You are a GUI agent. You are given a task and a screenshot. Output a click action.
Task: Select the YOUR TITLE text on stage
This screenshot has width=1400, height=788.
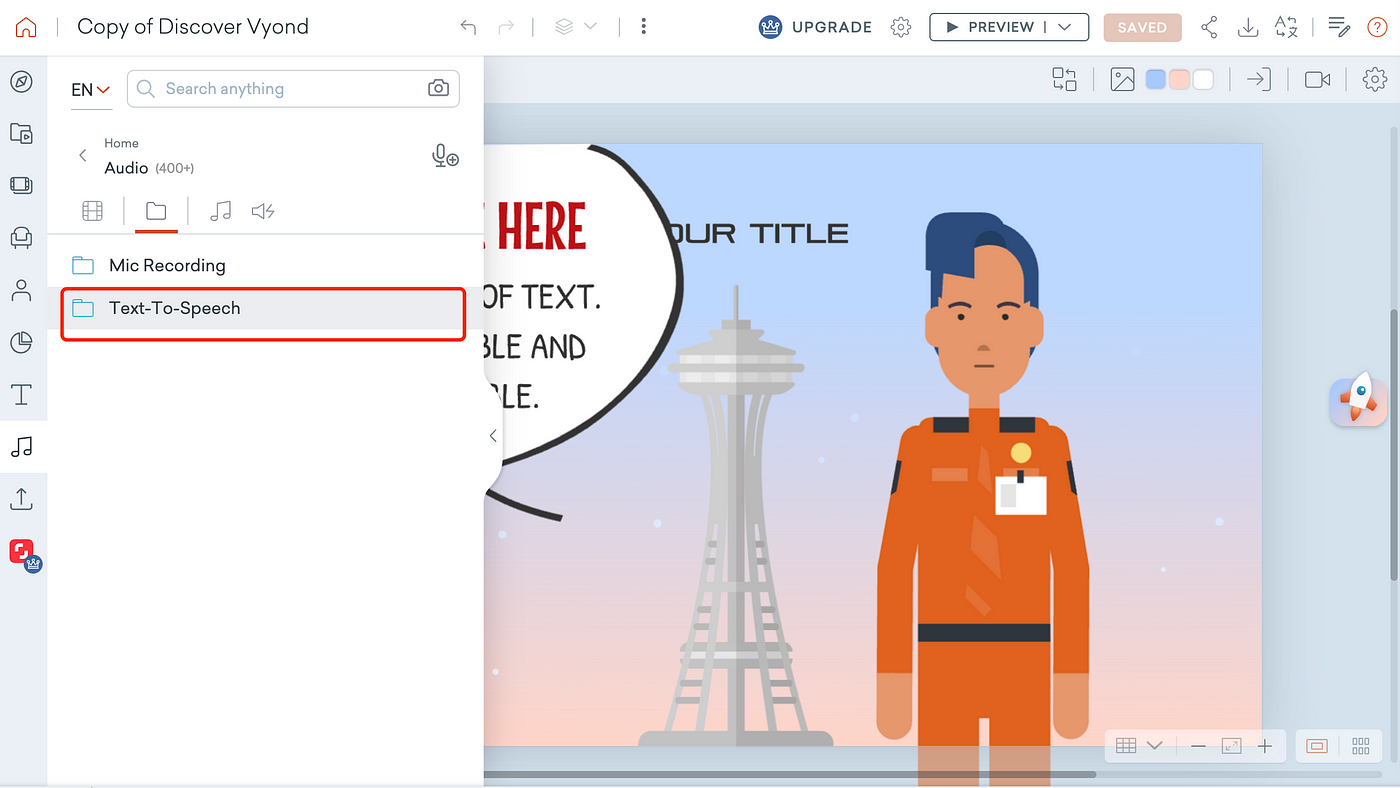760,234
